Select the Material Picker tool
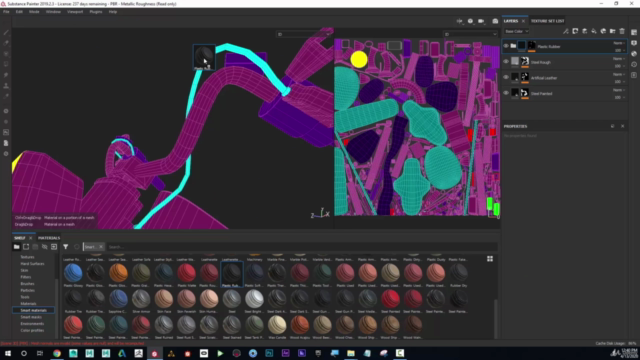640x360 pixels. 6,96
